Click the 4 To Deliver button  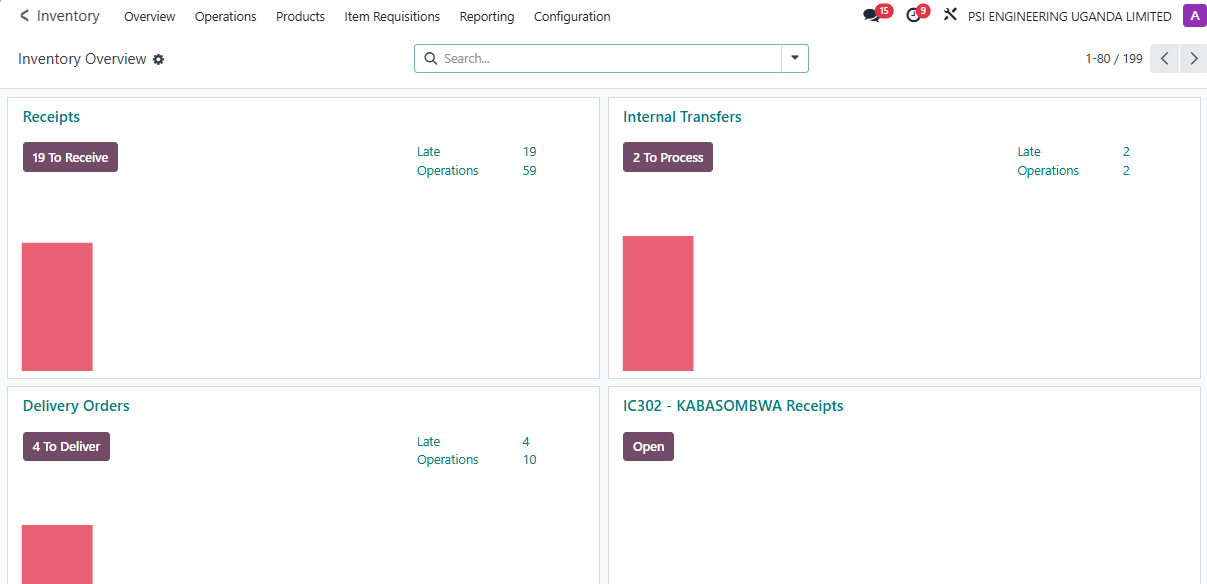tap(66, 447)
